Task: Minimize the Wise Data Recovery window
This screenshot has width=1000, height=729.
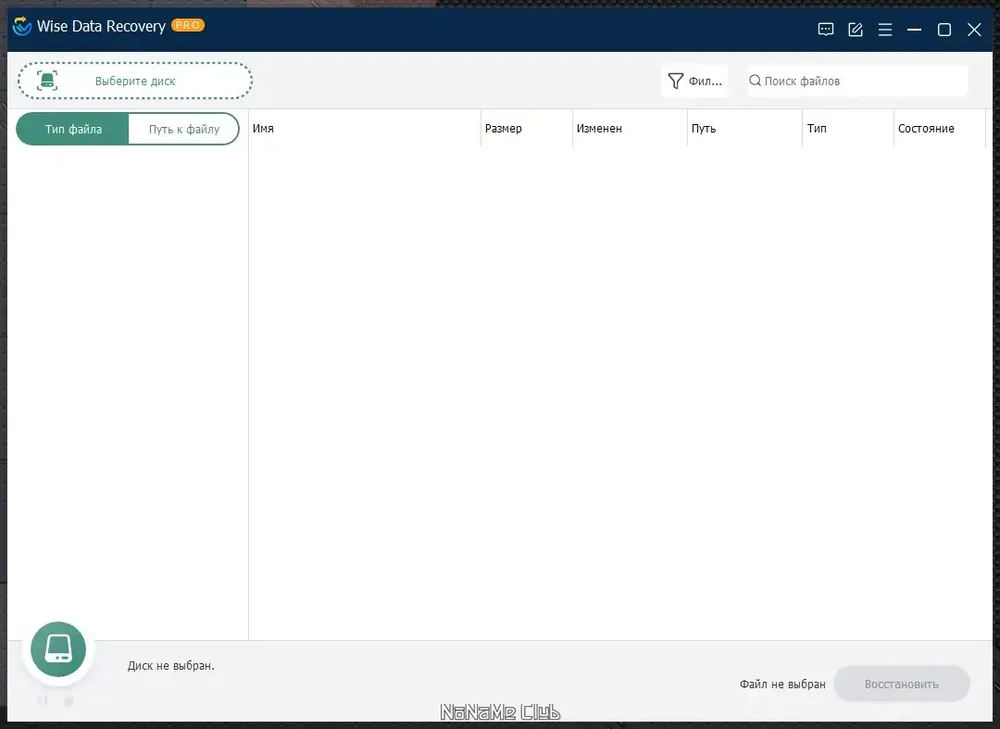Action: coord(914,29)
